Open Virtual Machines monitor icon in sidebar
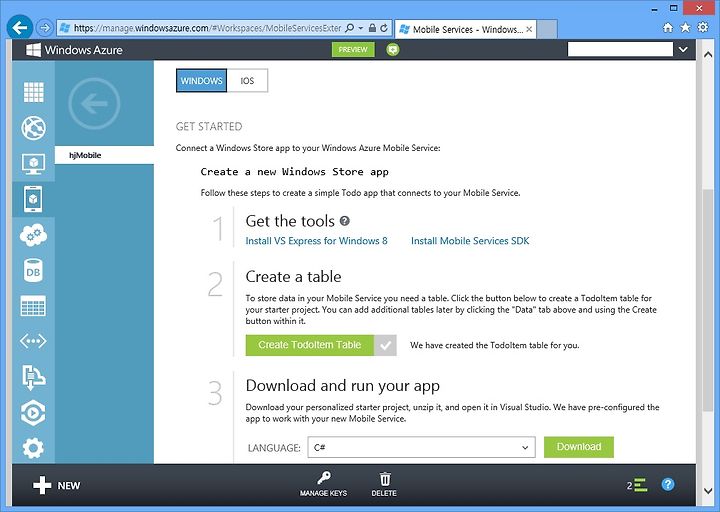The height and width of the screenshot is (512, 720). [x=34, y=164]
